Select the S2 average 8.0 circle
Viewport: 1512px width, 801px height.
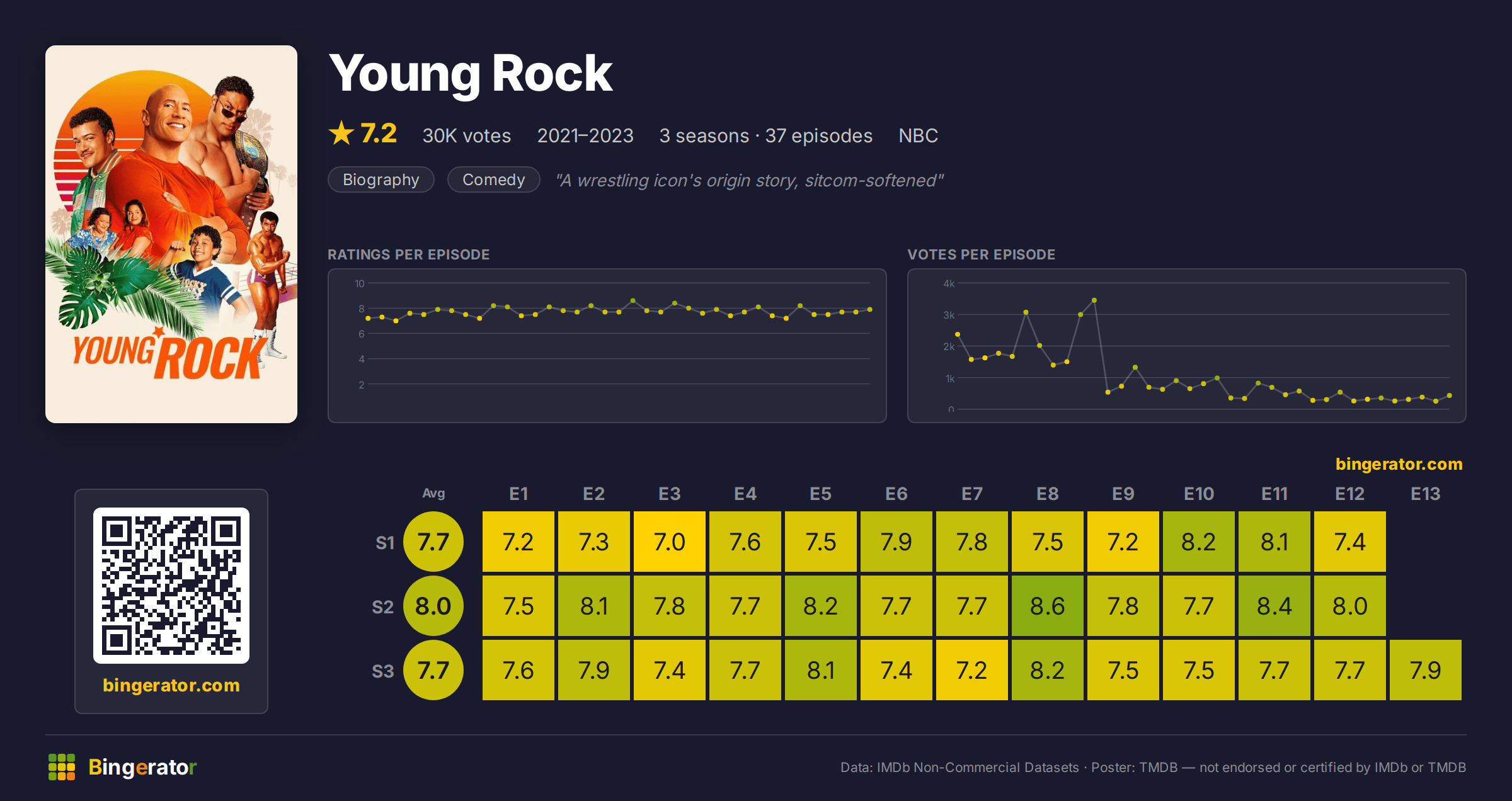click(433, 606)
